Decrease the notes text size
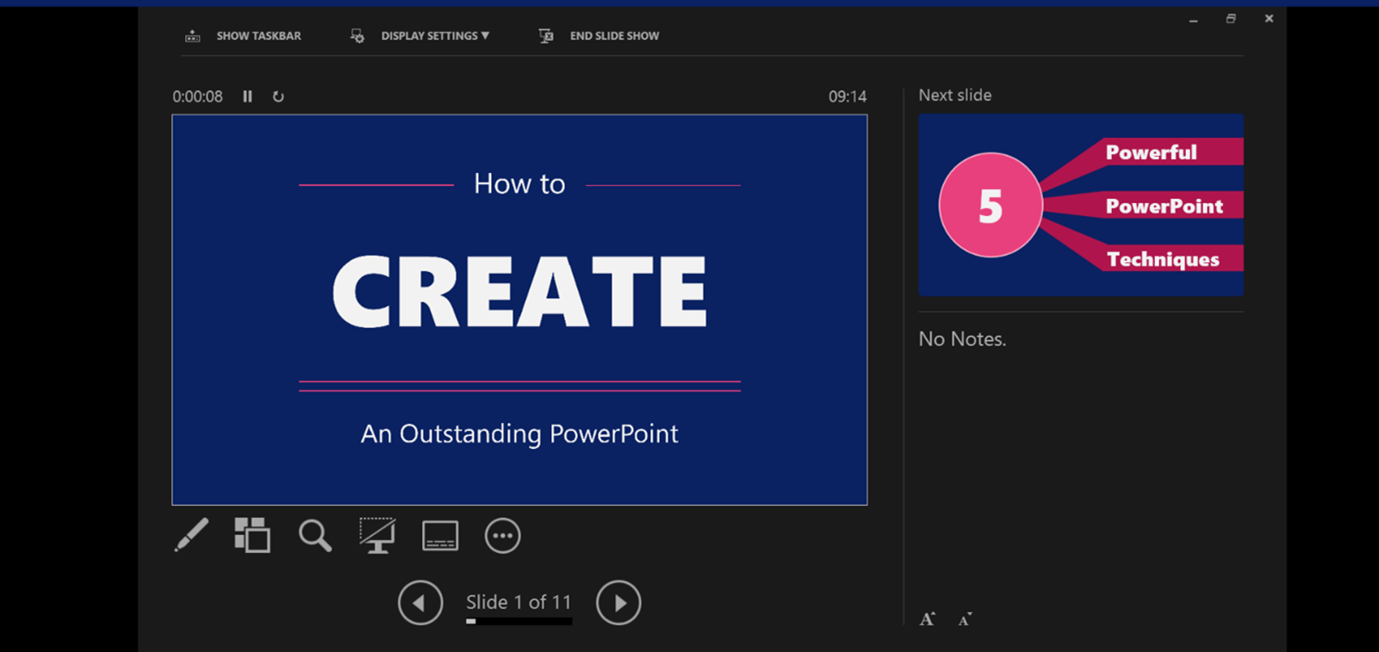The width and height of the screenshot is (1379, 652). pos(963,618)
